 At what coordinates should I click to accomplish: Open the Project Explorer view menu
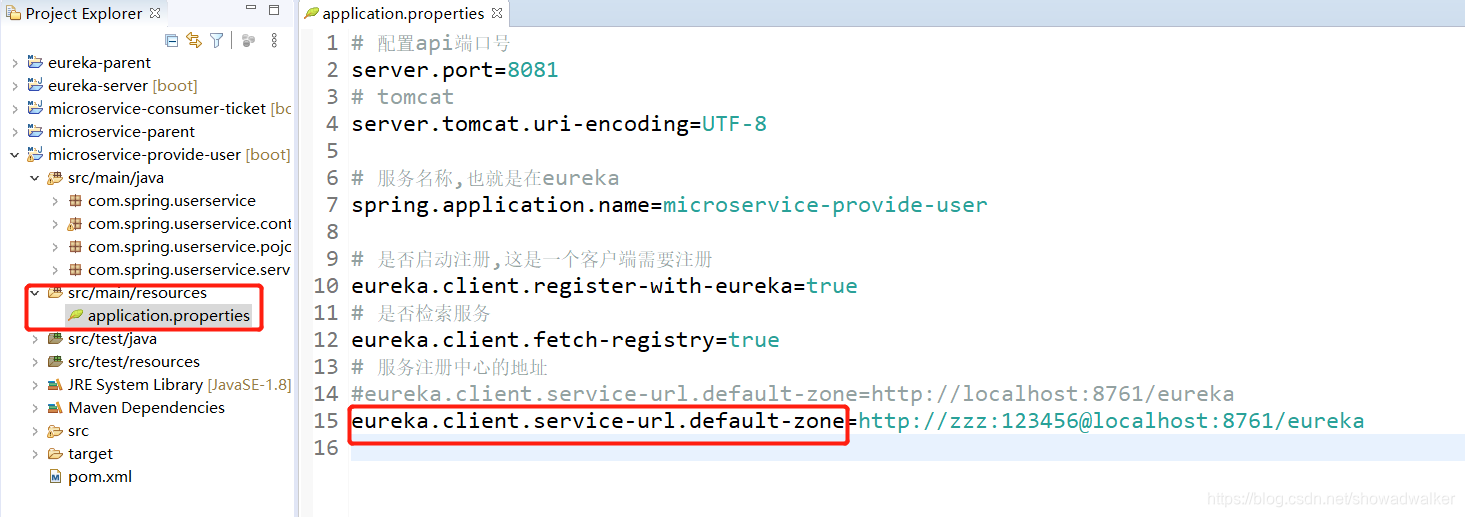pyautogui.click(x=274, y=40)
